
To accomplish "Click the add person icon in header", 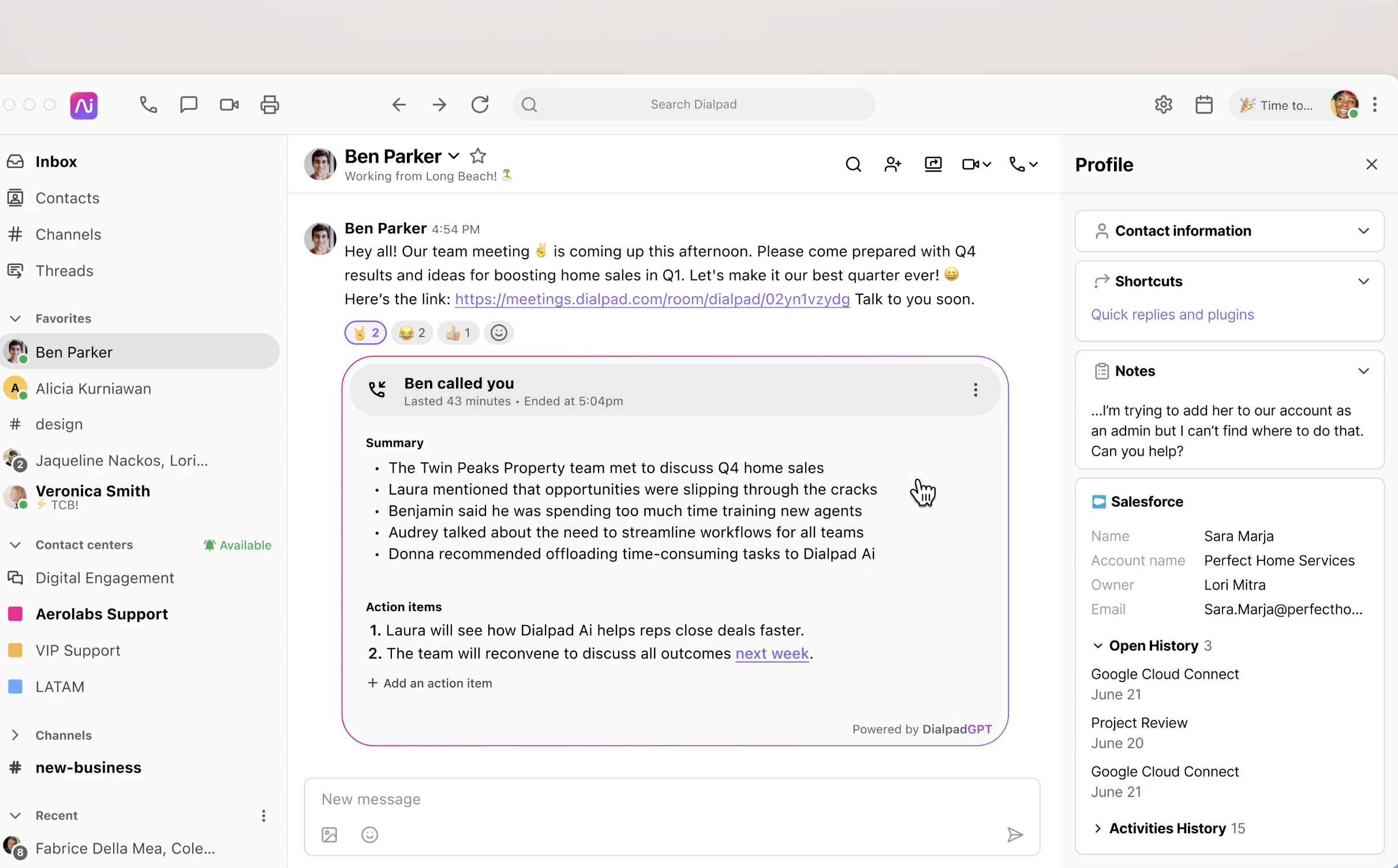I will tap(892, 164).
